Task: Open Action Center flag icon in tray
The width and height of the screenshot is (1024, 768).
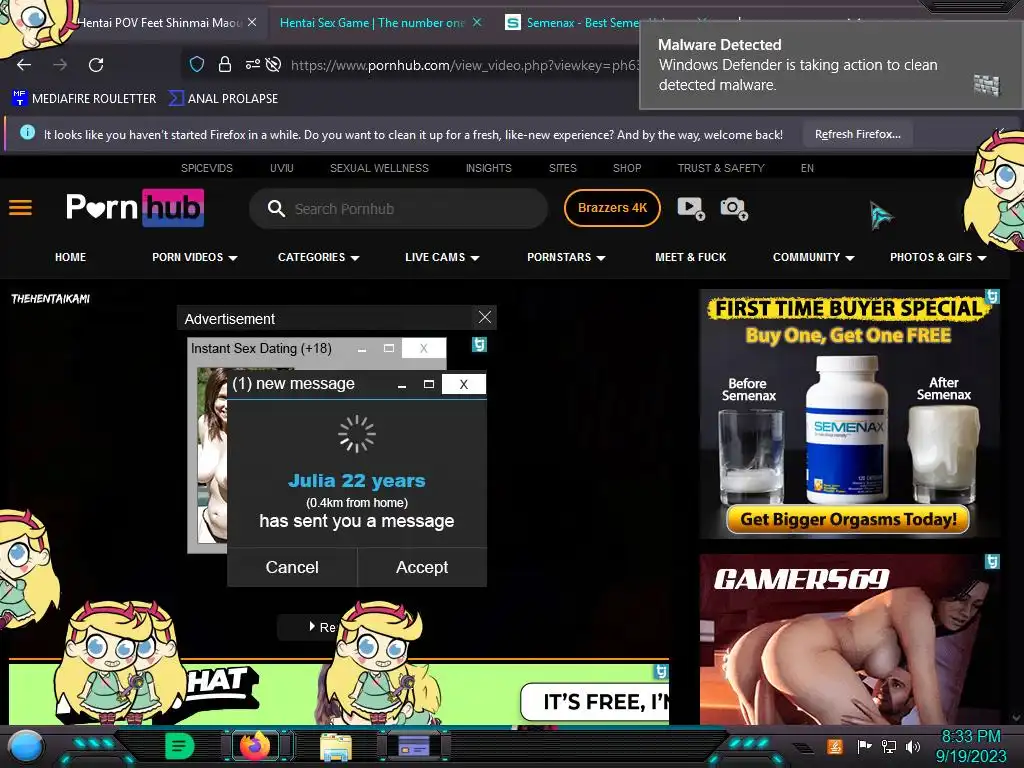Action: (864, 746)
